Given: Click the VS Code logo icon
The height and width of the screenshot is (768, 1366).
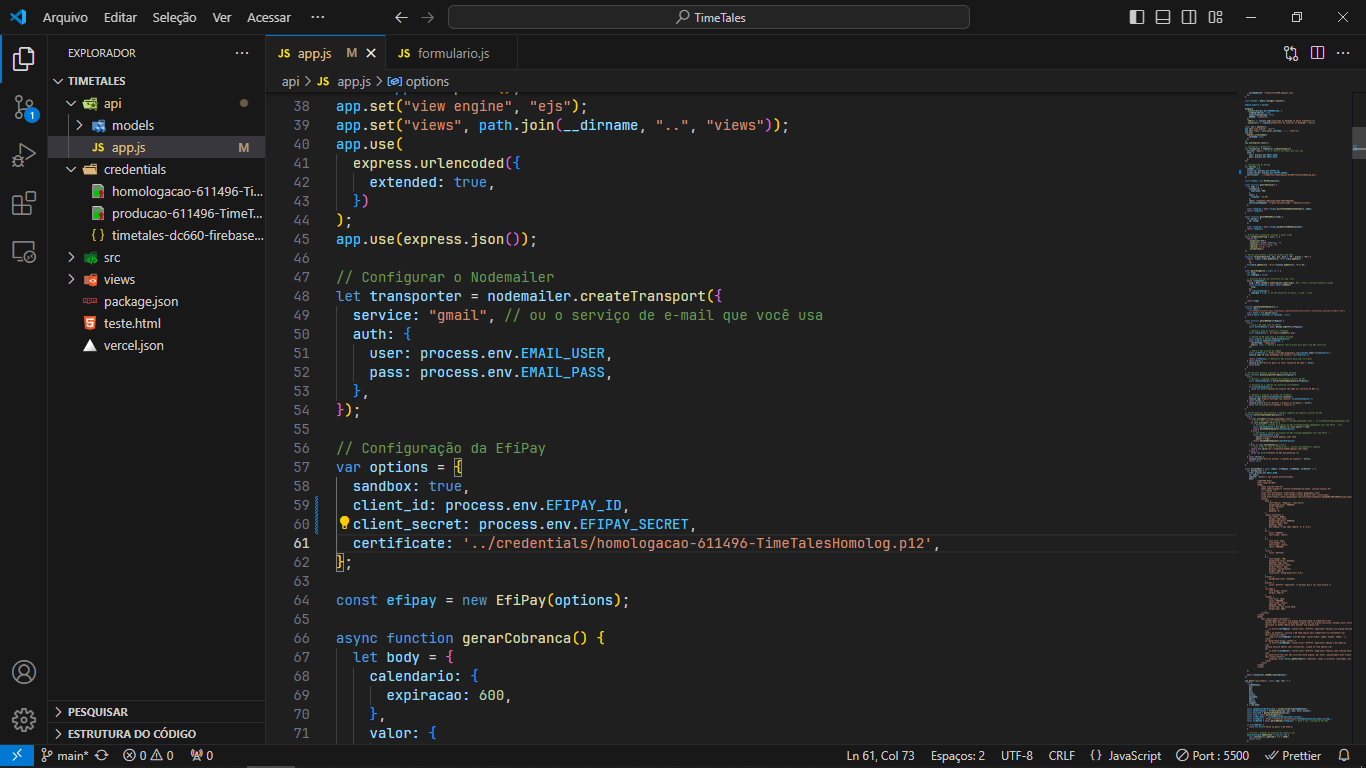Looking at the screenshot, I should point(17,17).
